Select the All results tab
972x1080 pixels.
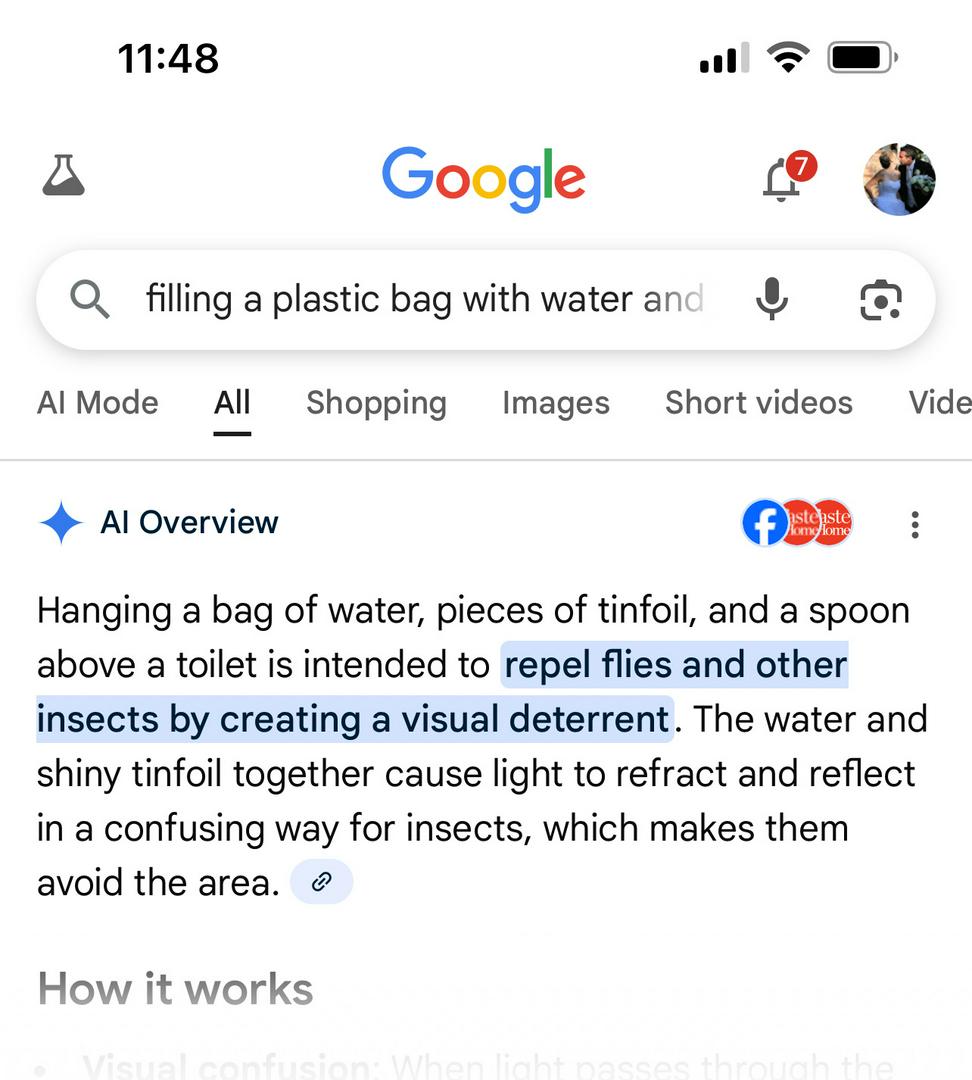point(232,403)
